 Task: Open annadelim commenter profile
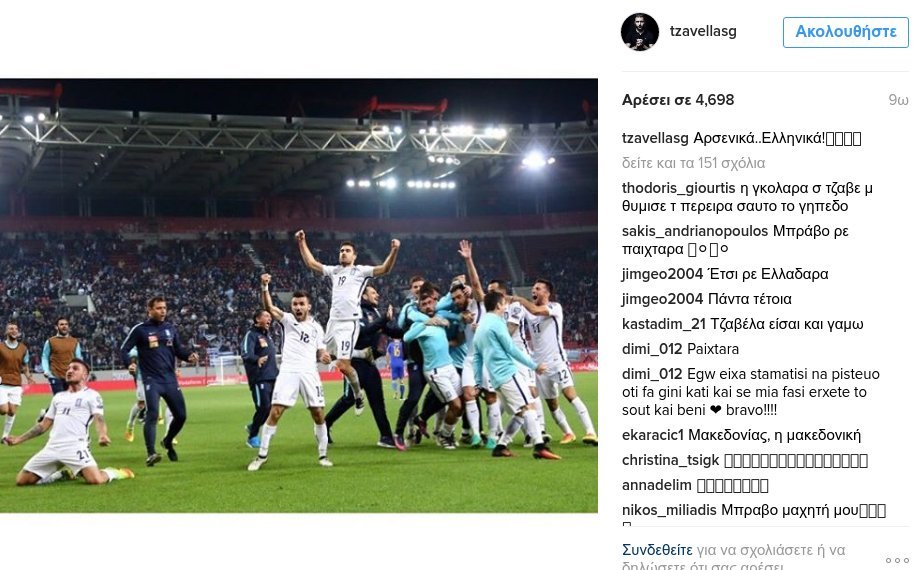pos(656,485)
